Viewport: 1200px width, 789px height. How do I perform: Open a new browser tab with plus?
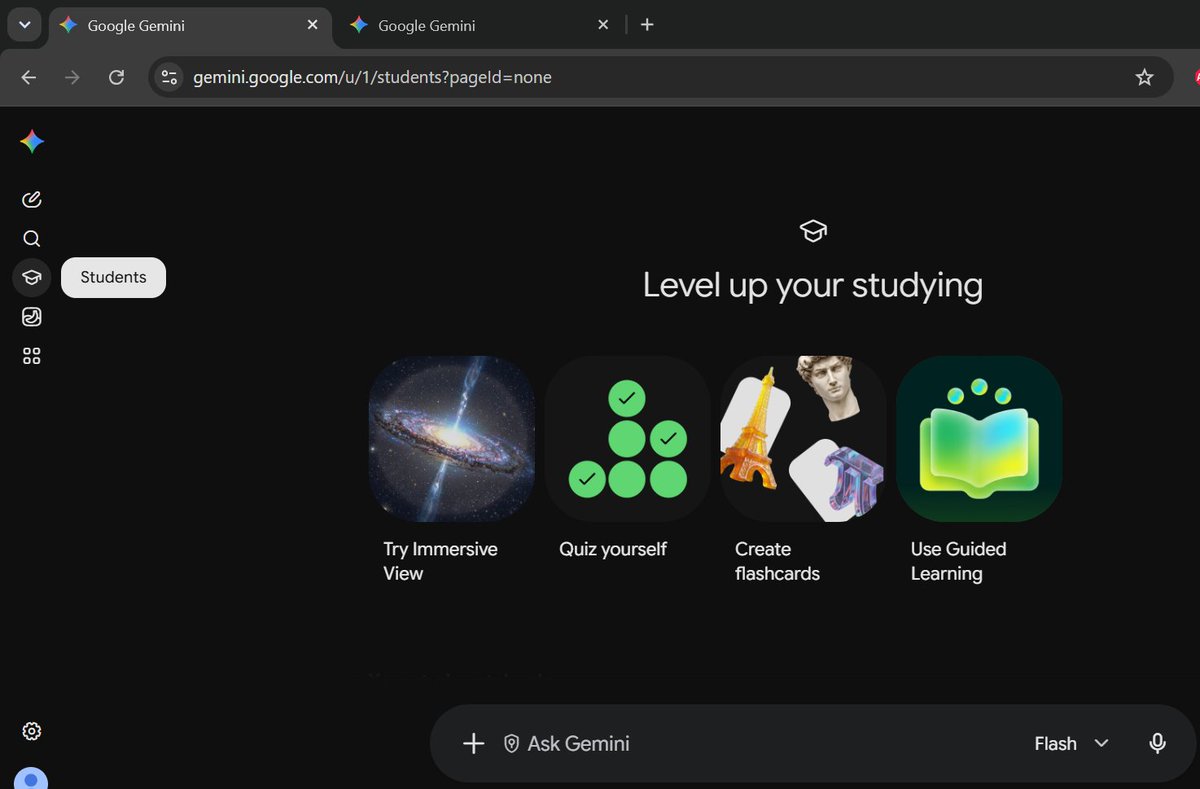click(647, 25)
